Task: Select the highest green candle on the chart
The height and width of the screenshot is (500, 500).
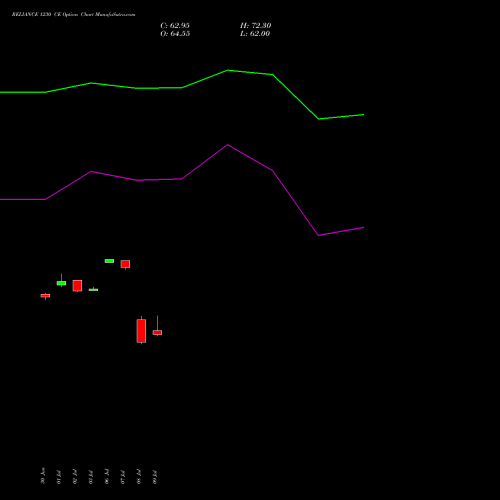Action: [x=109, y=261]
